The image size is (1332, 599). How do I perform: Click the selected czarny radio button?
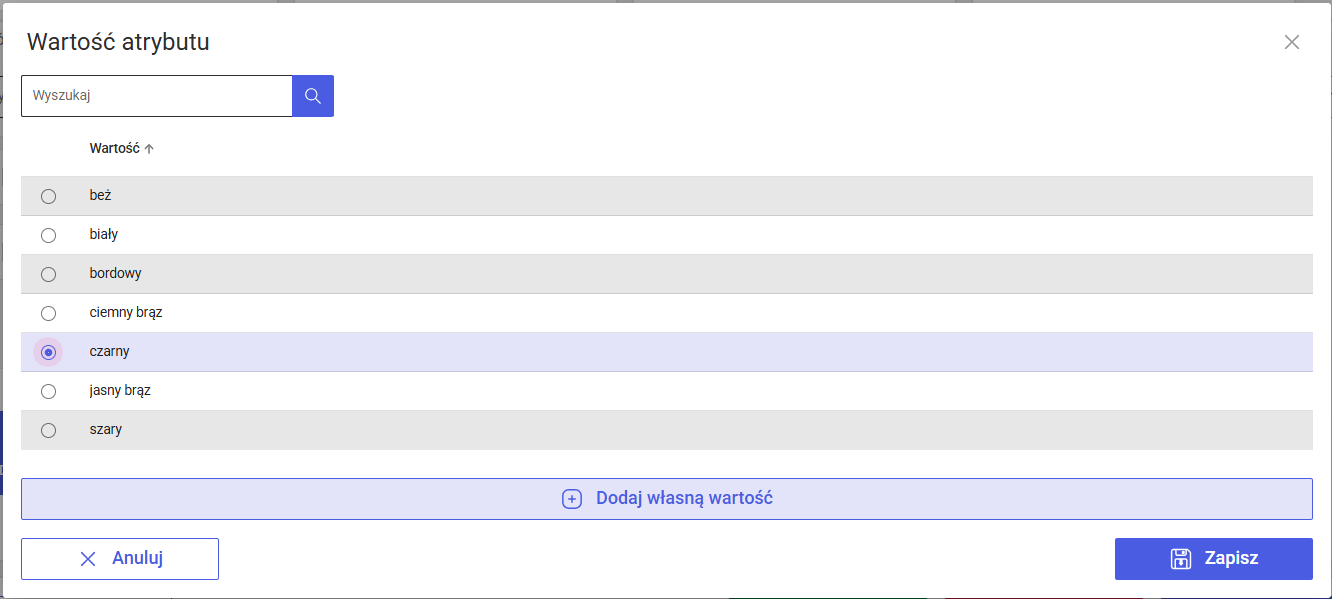(x=48, y=353)
